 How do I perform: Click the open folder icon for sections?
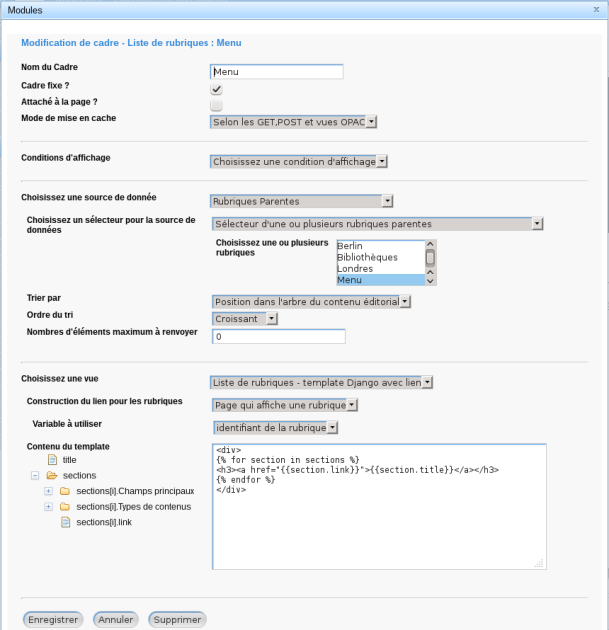coord(51,475)
